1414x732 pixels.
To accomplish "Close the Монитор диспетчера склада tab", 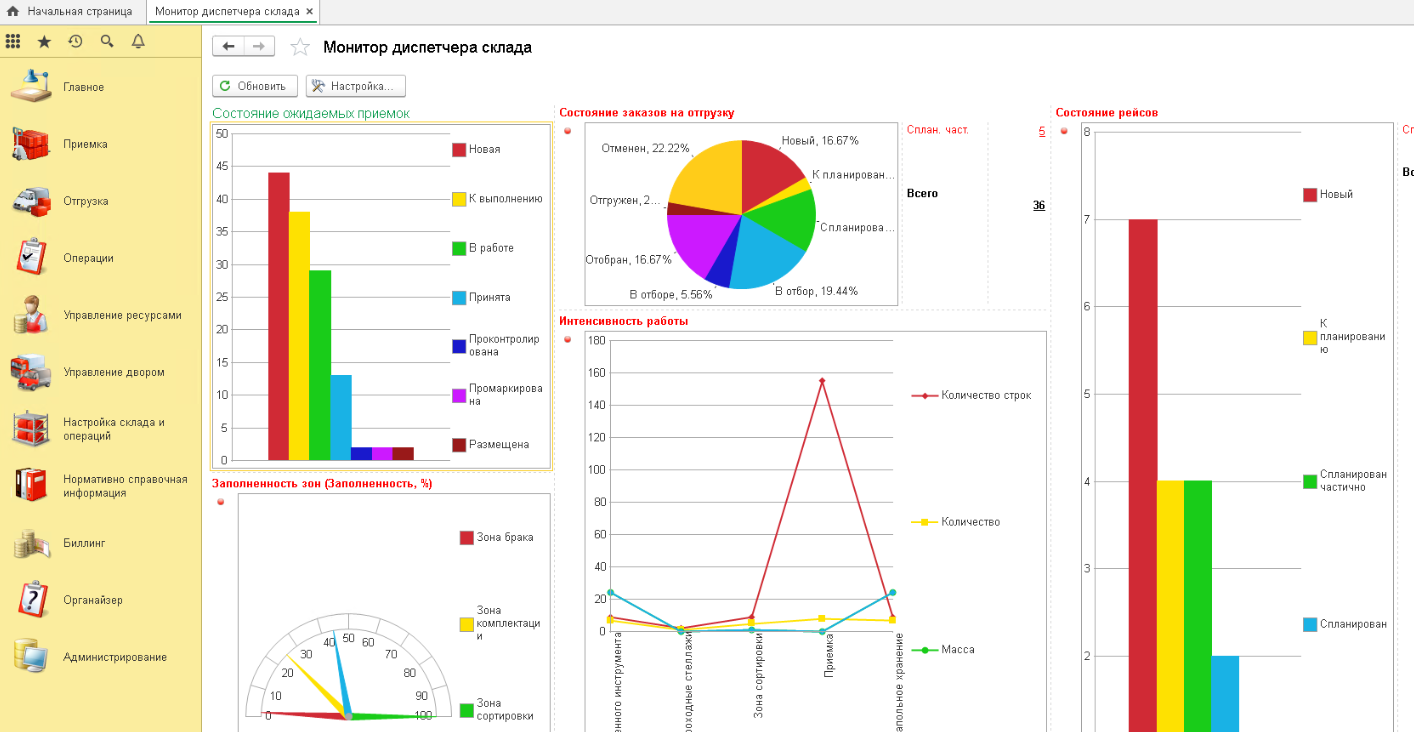I will tap(310, 12).
